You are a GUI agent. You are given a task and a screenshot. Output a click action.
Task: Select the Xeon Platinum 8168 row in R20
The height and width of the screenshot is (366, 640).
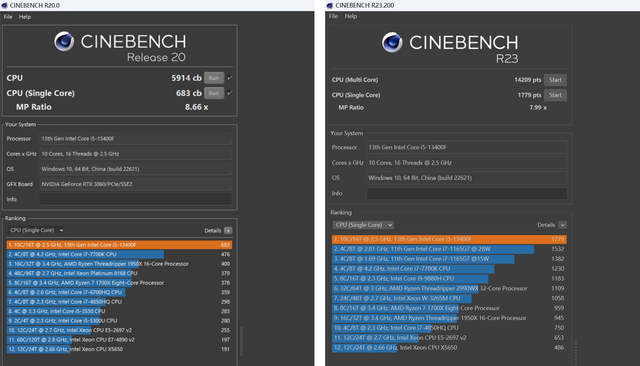119,273
